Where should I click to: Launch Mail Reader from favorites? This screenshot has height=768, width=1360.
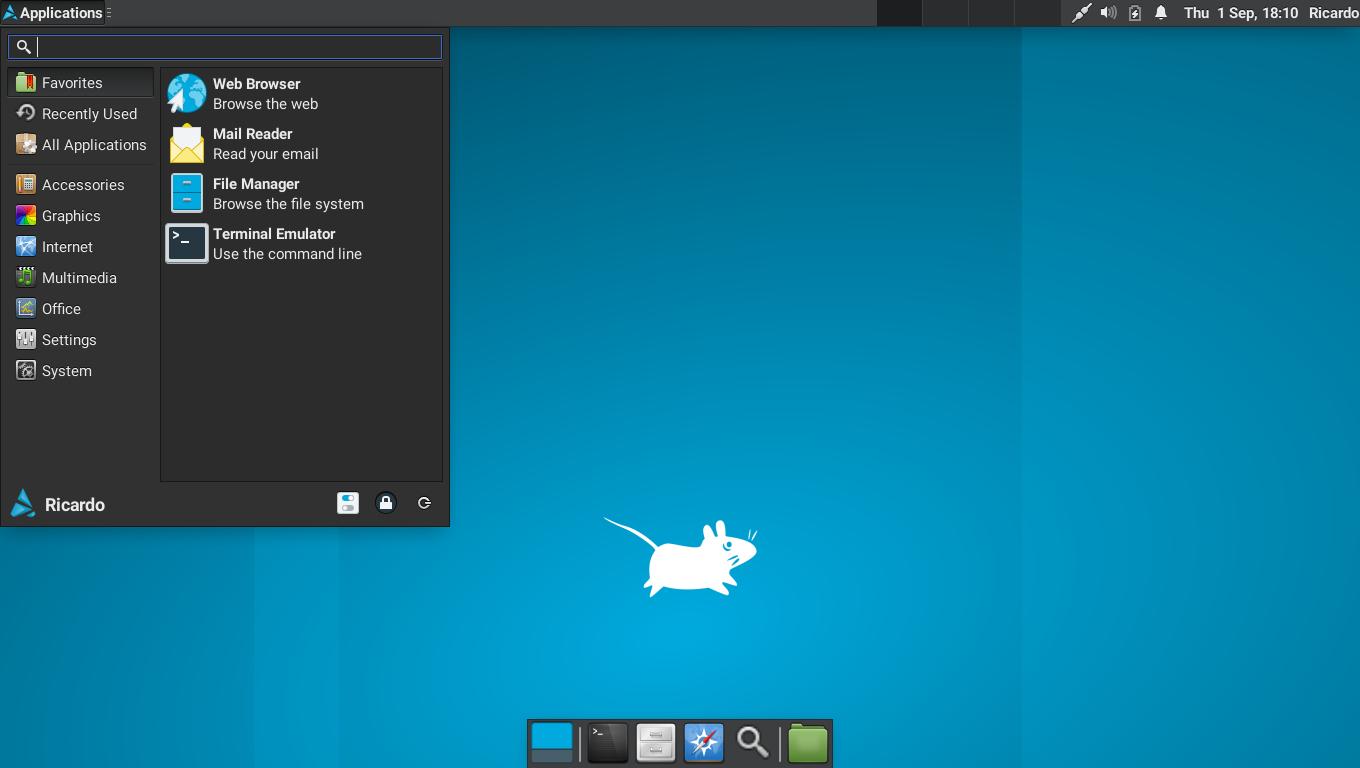coord(301,144)
